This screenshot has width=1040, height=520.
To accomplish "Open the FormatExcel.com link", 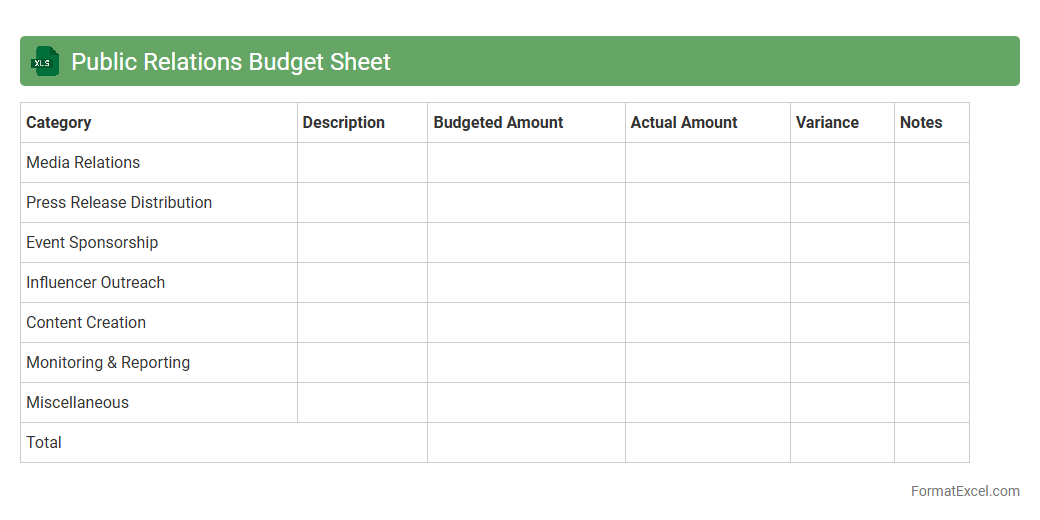I will pyautogui.click(x=964, y=491).
